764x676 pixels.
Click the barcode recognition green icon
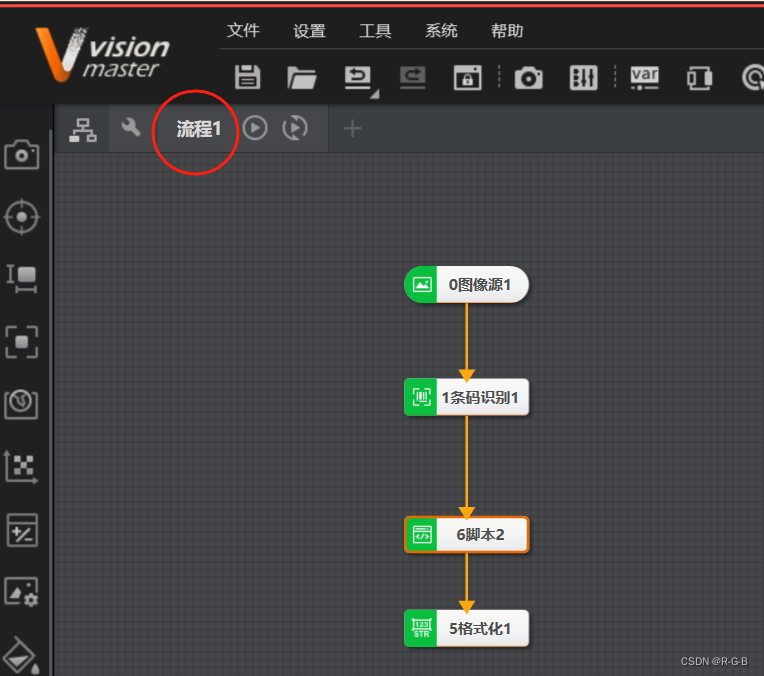(x=421, y=397)
